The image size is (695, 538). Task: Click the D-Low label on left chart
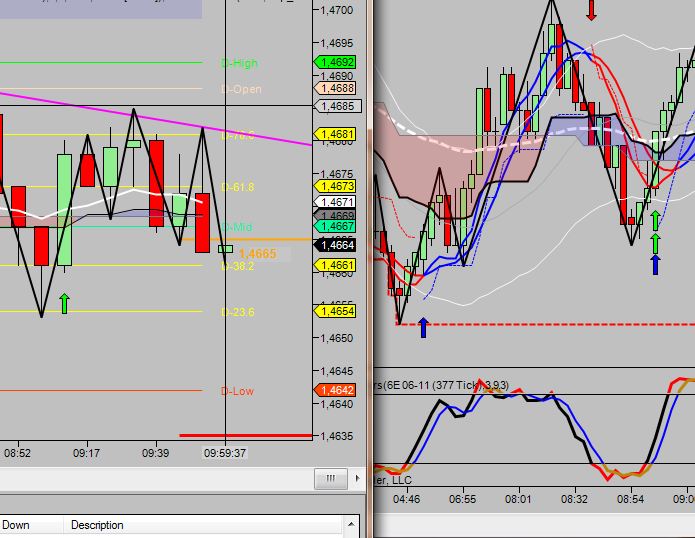click(237, 391)
